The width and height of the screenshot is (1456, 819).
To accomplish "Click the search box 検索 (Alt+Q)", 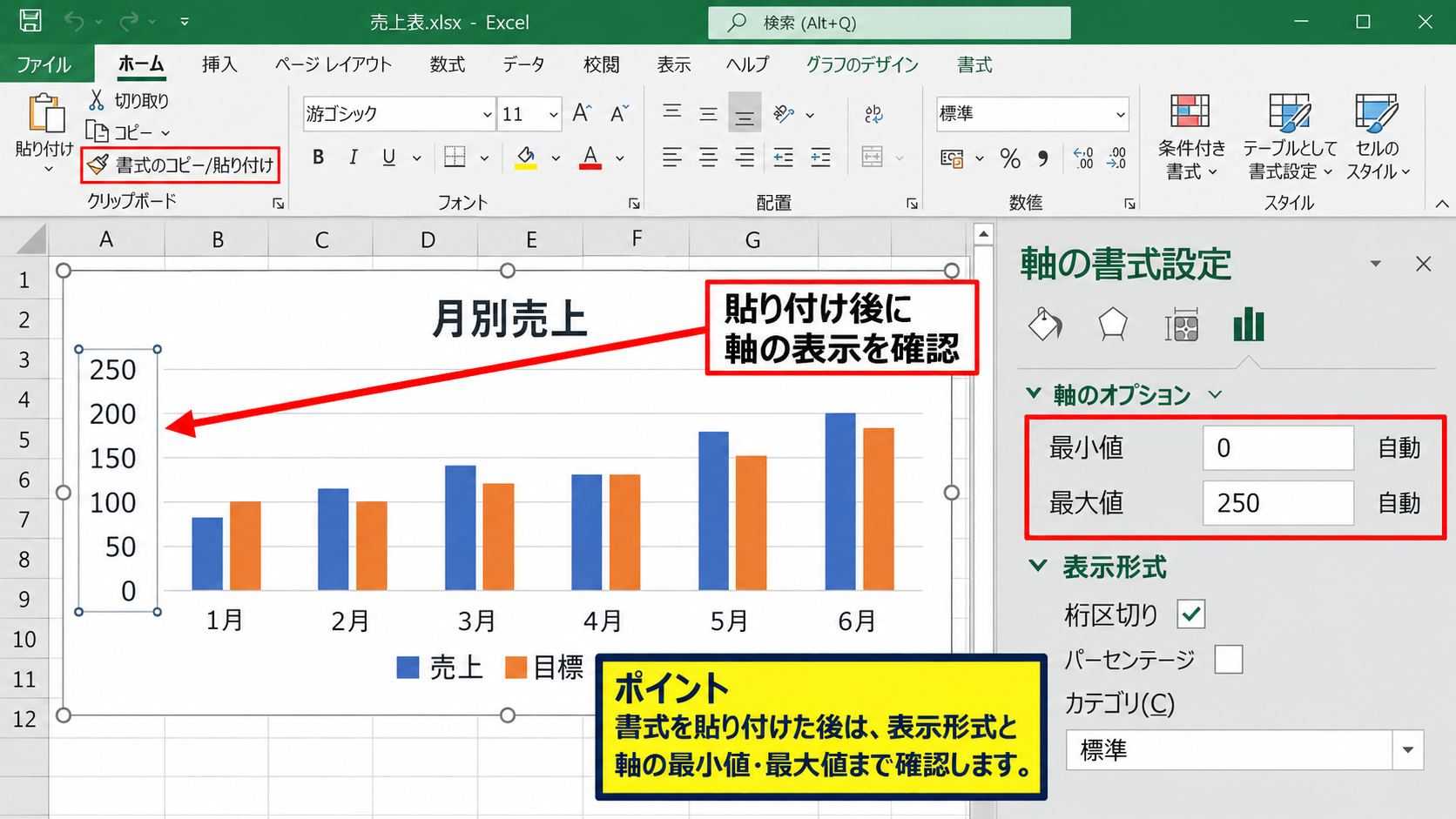I will tap(889, 23).
